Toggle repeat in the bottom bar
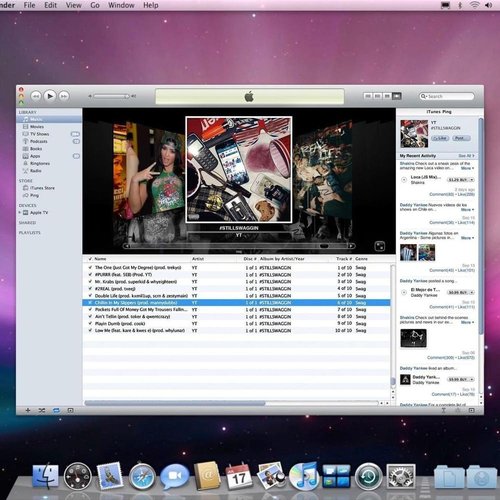 [x=56, y=410]
